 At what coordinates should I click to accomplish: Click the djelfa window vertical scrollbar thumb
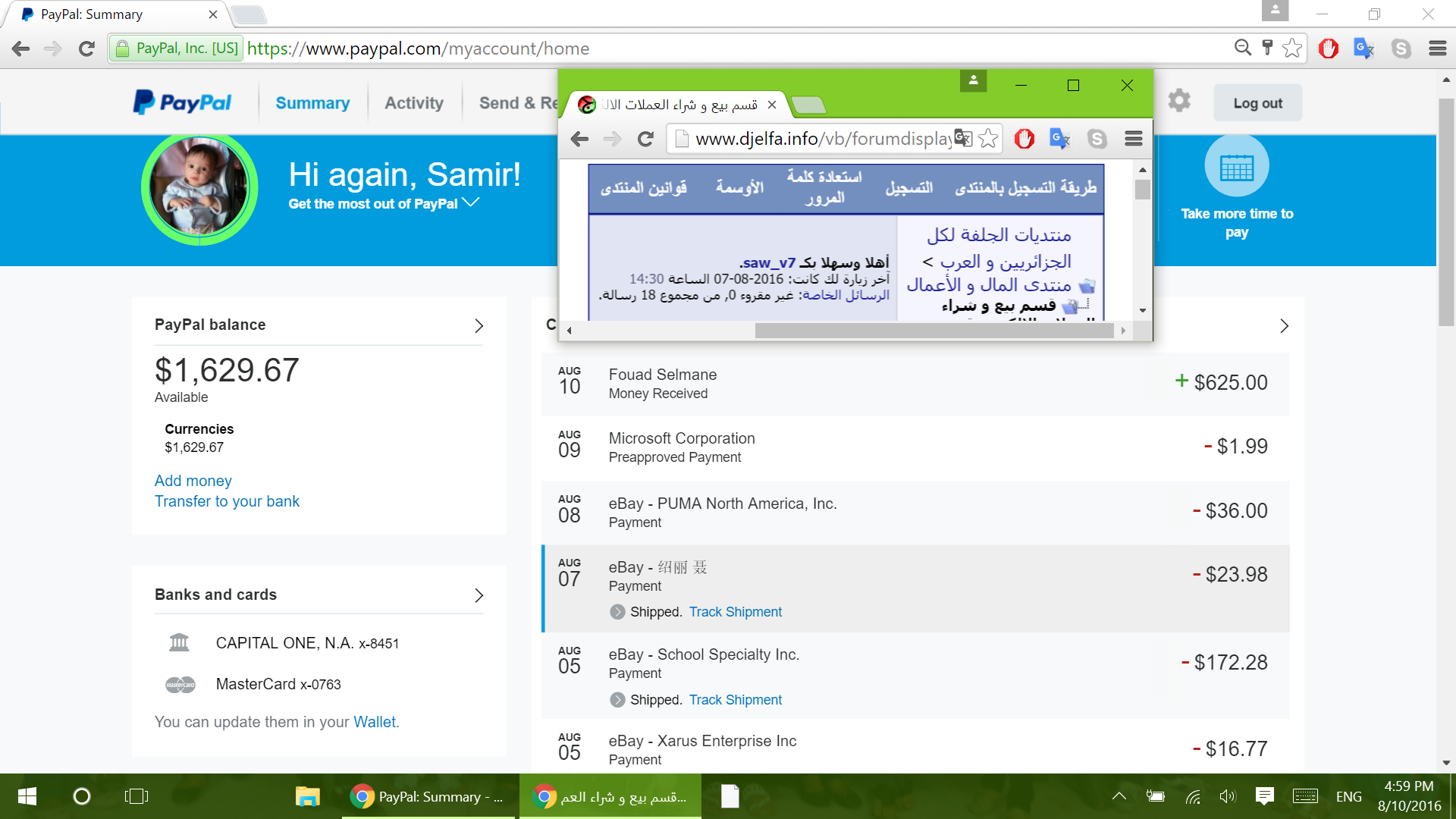[x=1142, y=190]
